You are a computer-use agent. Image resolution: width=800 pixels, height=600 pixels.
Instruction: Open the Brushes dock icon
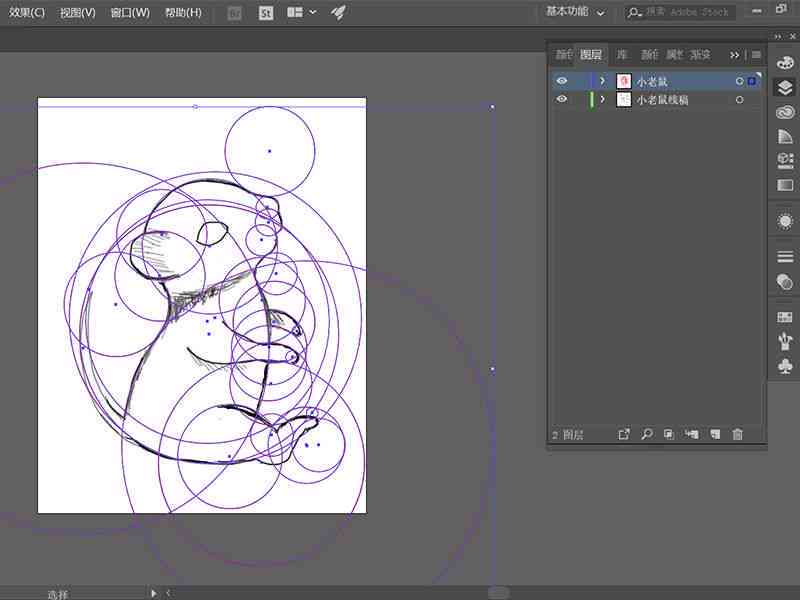[785, 341]
